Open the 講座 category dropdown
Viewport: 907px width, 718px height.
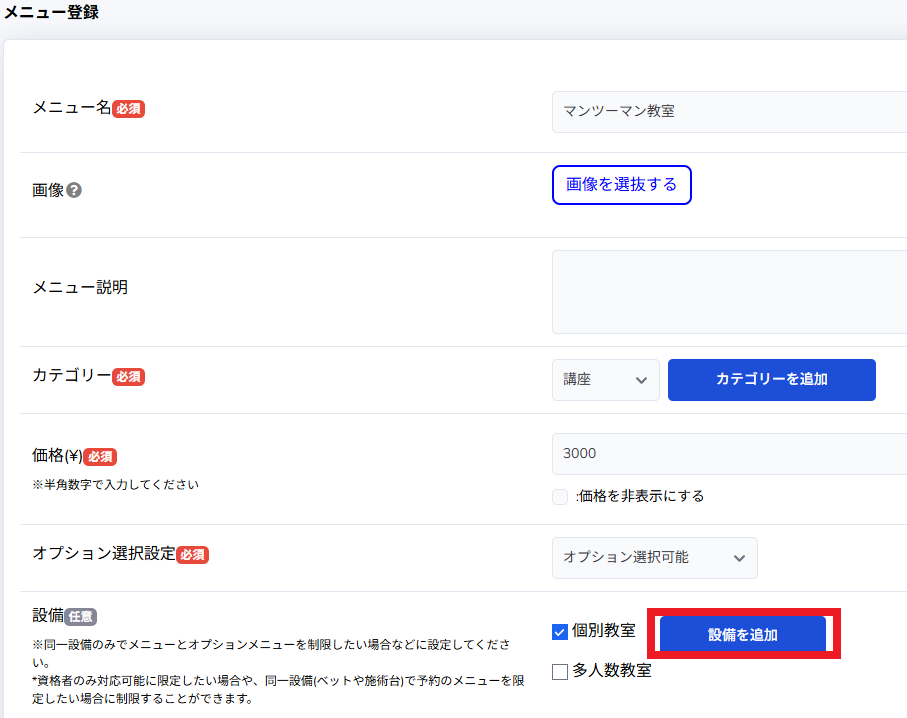(x=605, y=380)
